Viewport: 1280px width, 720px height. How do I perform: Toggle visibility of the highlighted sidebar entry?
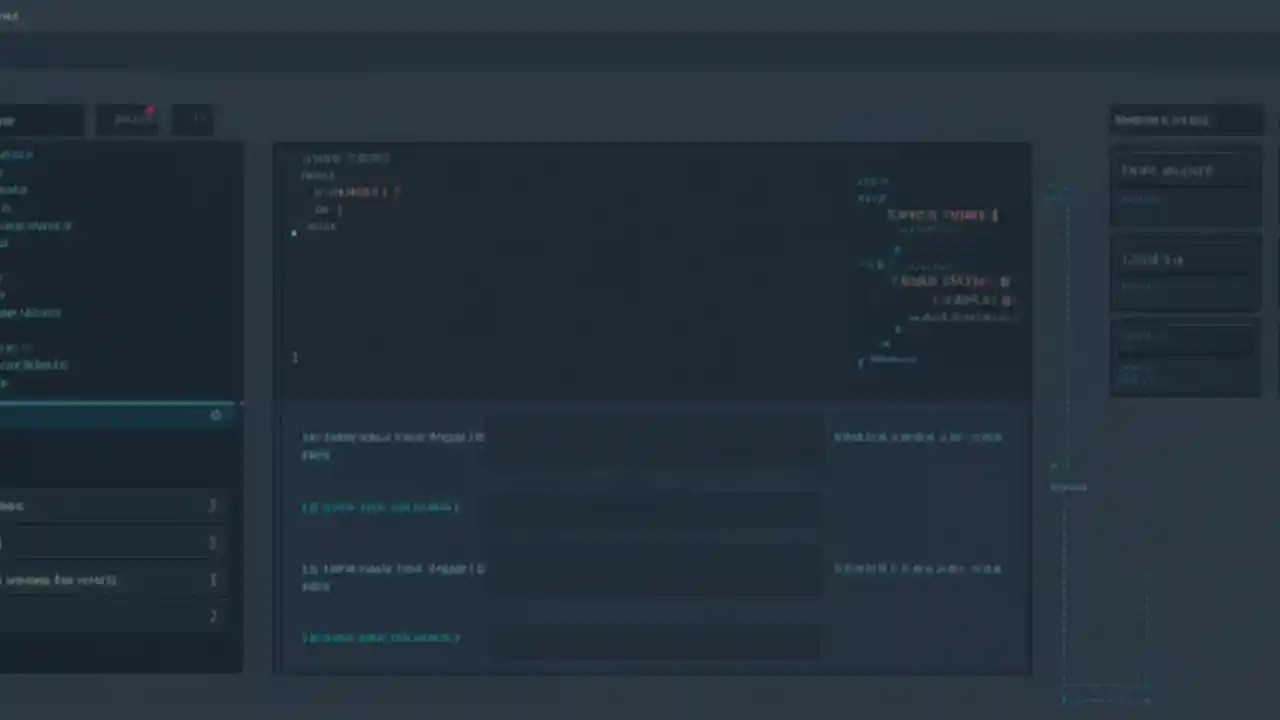point(216,415)
